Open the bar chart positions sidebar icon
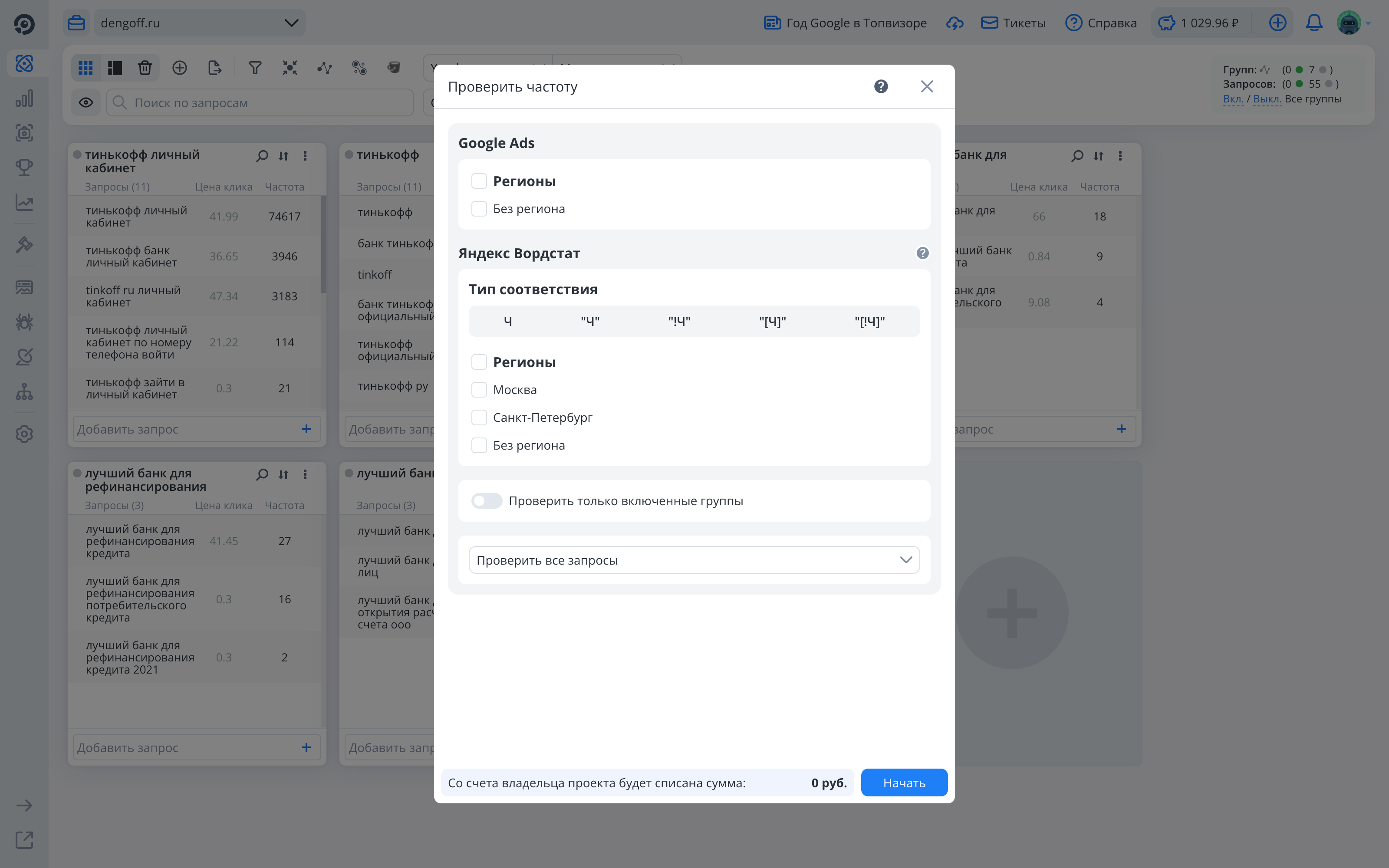 [x=24, y=98]
